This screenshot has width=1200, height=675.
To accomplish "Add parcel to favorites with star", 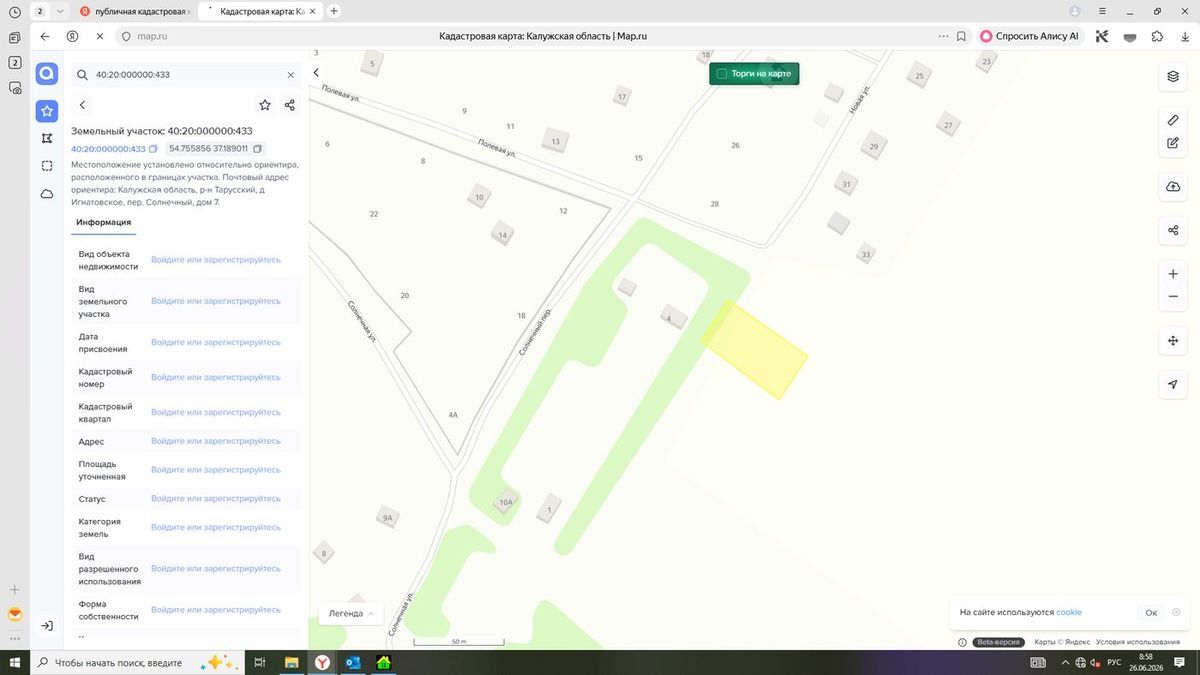I will pos(265,104).
